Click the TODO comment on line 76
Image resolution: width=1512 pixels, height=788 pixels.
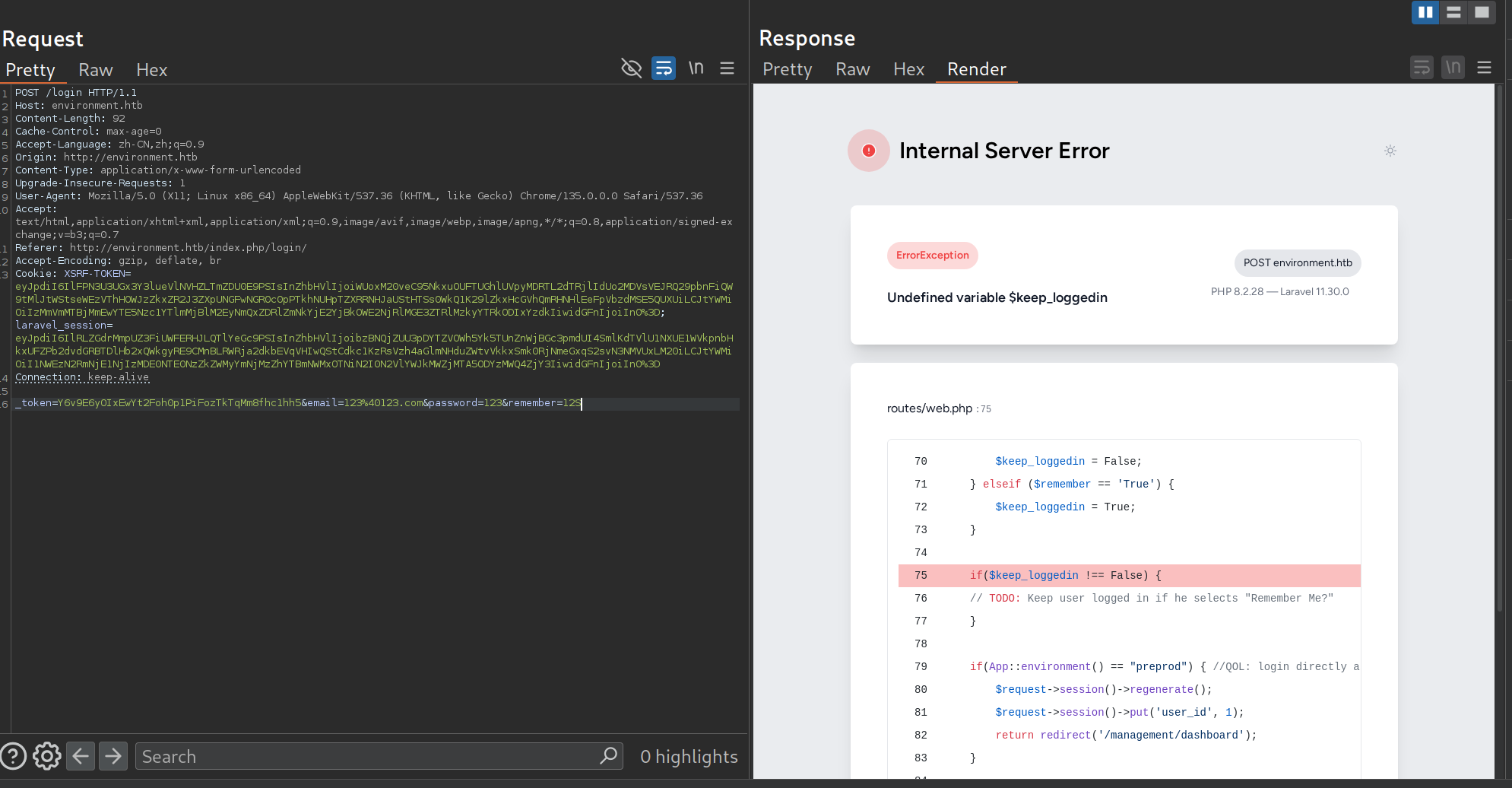1152,599
